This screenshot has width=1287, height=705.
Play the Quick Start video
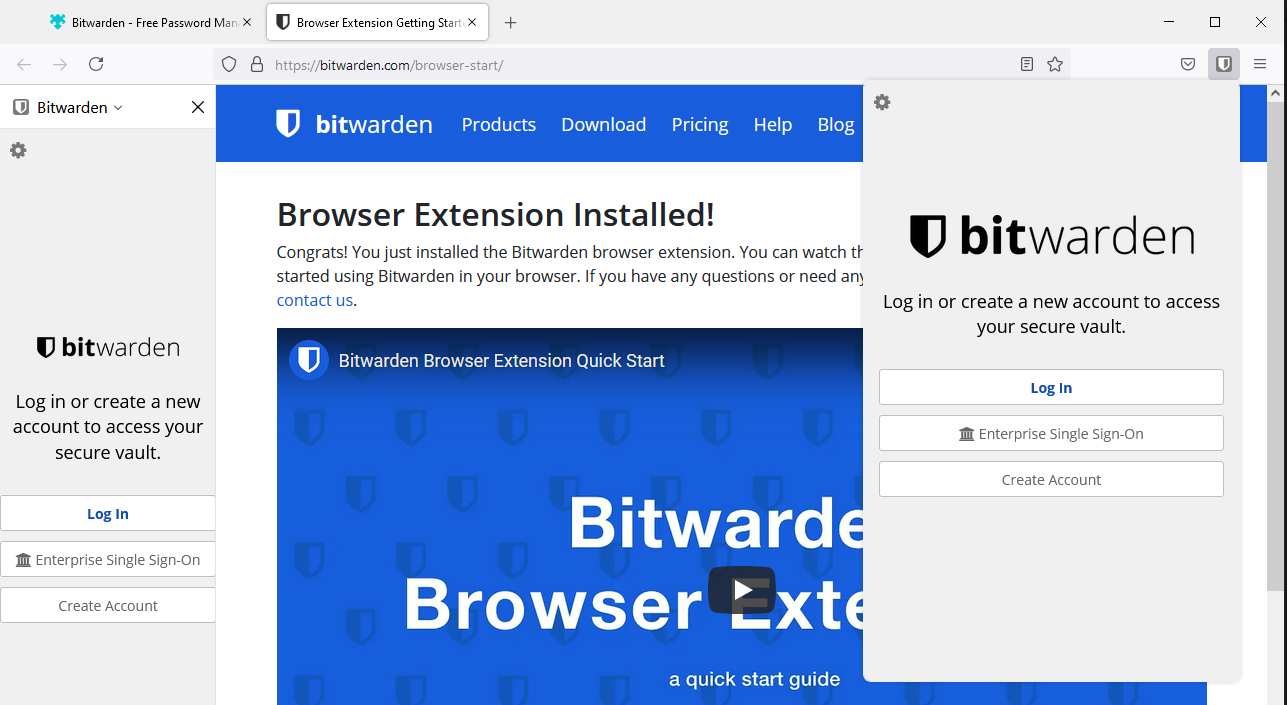point(742,590)
